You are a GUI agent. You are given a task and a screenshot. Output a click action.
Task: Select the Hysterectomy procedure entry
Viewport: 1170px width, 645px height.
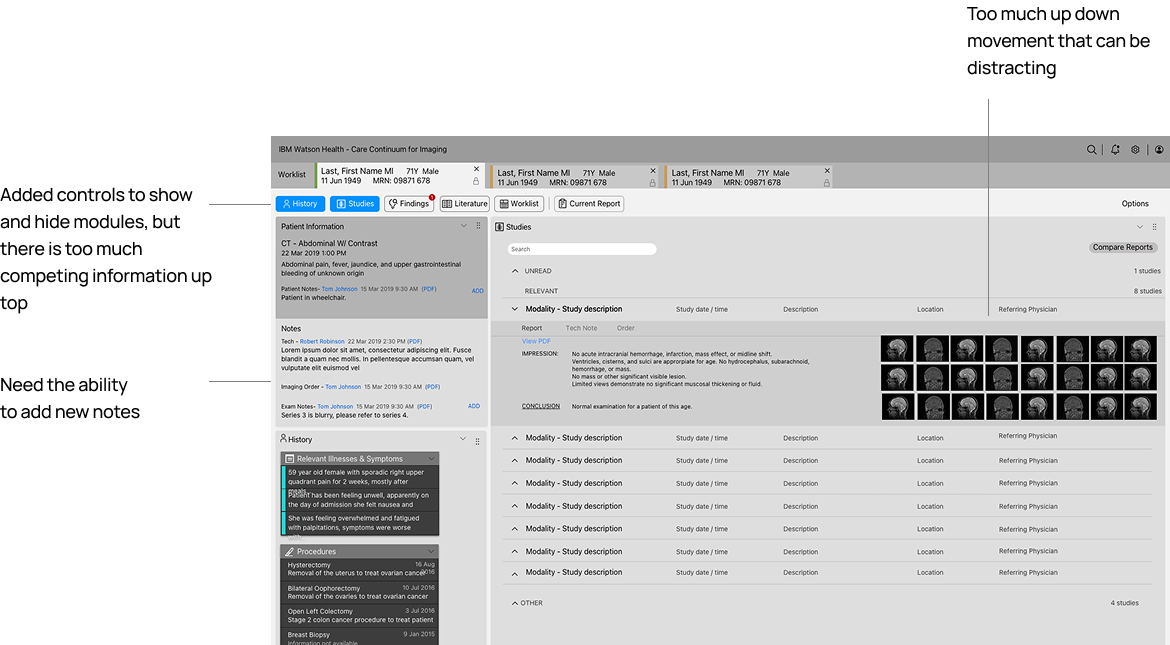pos(360,569)
